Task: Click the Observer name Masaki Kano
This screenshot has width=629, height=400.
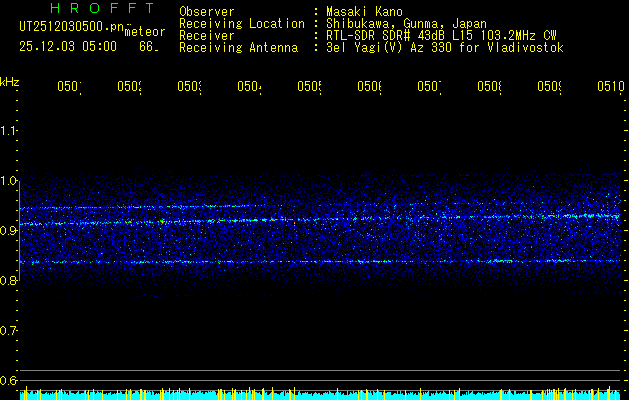Action: 364,12
